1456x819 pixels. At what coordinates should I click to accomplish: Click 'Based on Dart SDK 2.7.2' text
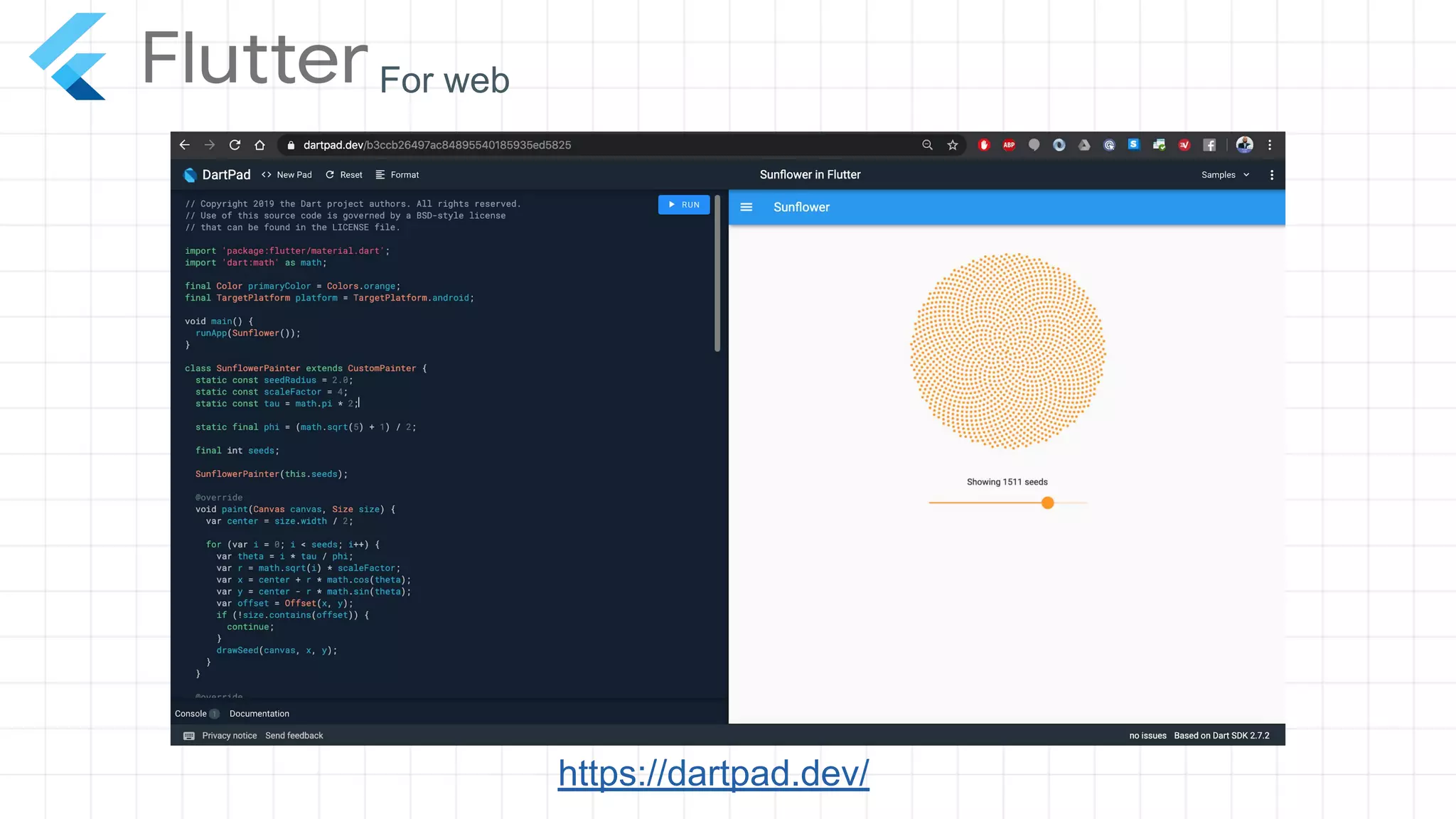[1221, 736]
